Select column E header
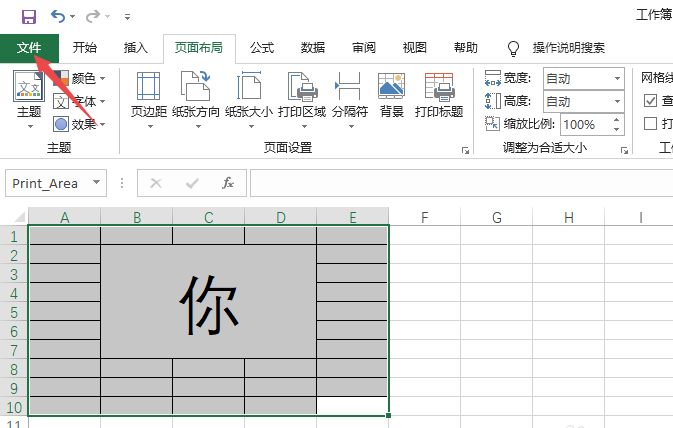The width and height of the screenshot is (673, 428). (x=353, y=217)
